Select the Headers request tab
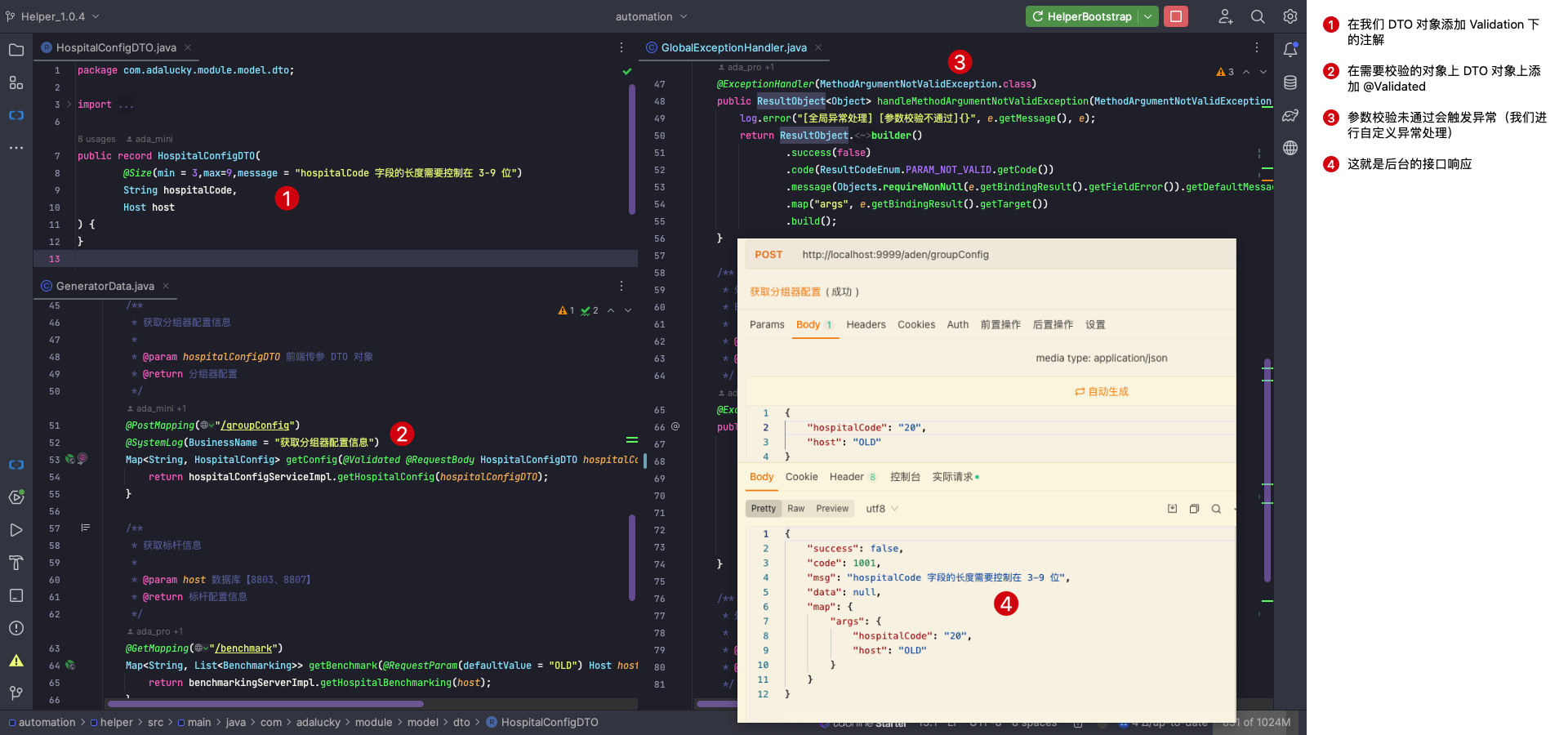The height and width of the screenshot is (735, 1568). tap(866, 325)
